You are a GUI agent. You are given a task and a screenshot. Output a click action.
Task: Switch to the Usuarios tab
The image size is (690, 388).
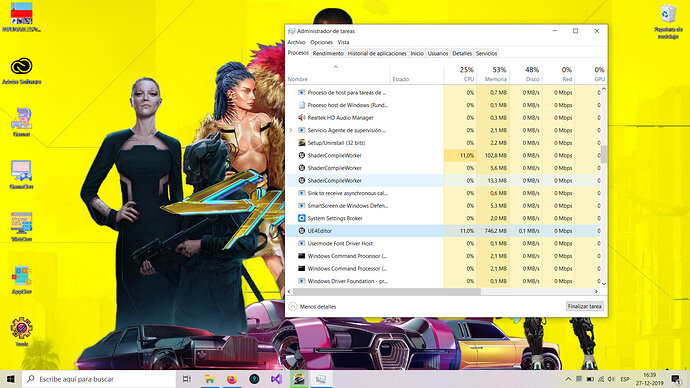[x=438, y=53]
